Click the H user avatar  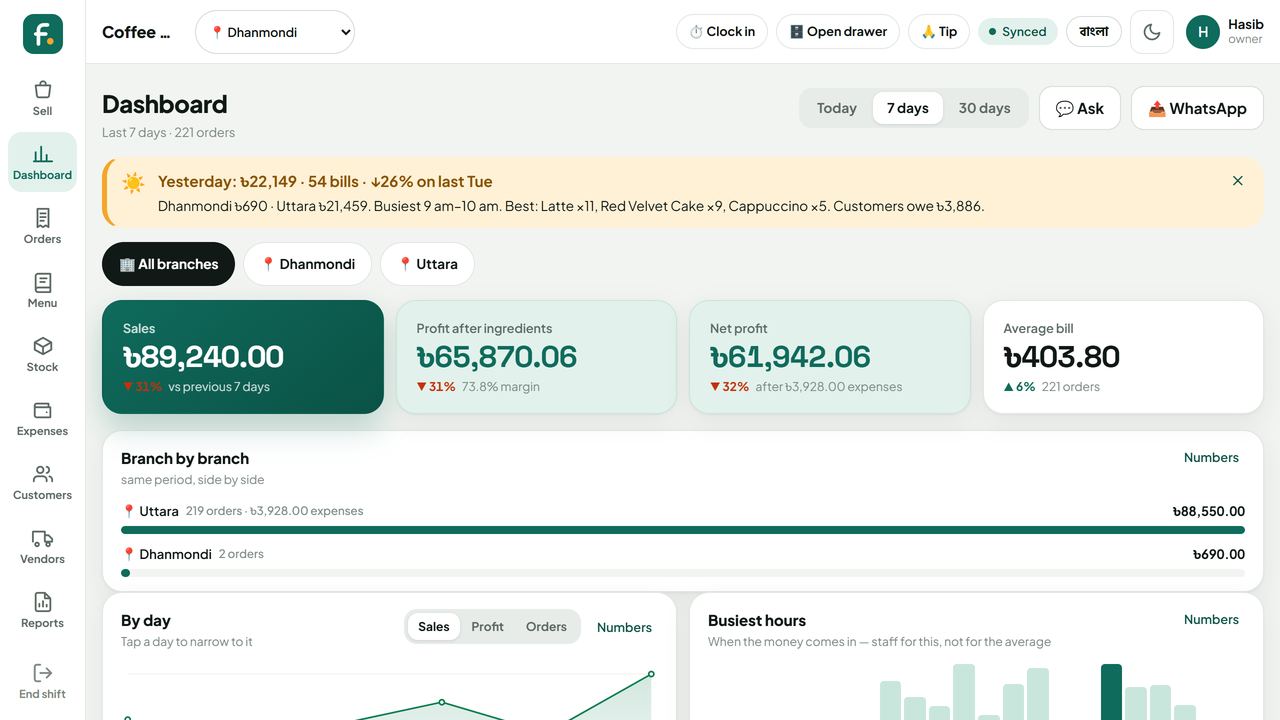1203,32
